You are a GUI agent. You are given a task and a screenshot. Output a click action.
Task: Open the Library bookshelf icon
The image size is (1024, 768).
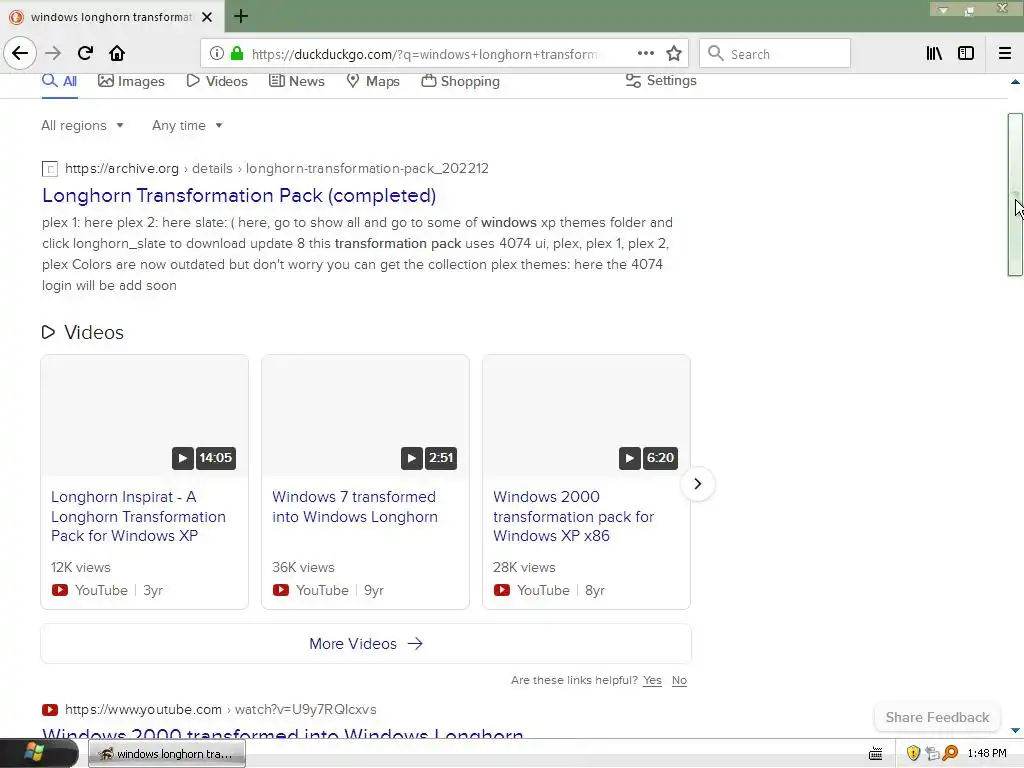(x=934, y=54)
